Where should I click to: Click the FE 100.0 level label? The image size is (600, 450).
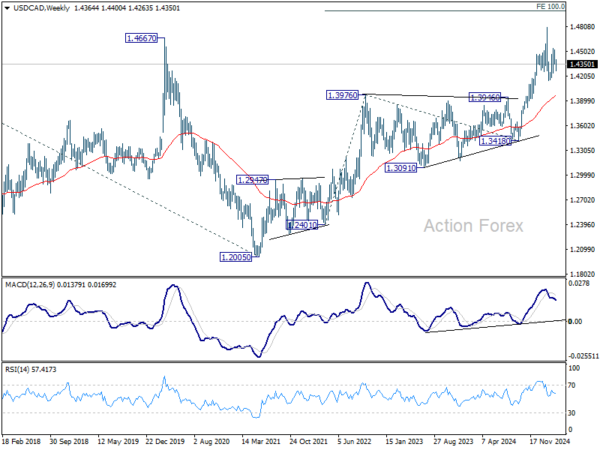coord(550,6)
